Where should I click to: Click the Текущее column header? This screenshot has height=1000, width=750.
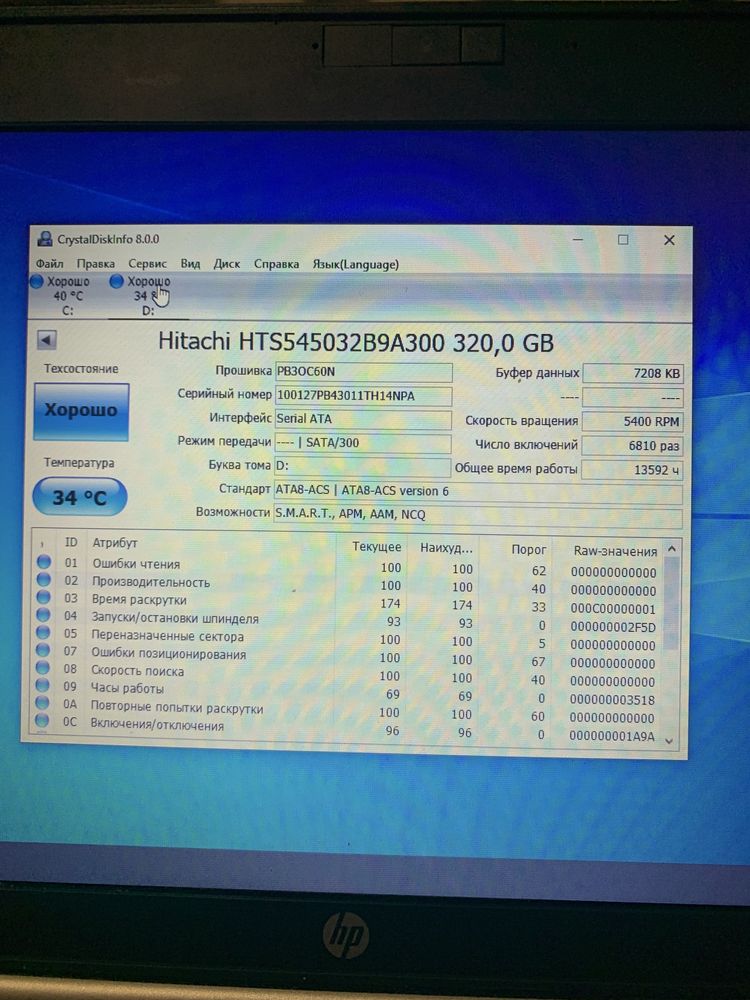pos(377,547)
